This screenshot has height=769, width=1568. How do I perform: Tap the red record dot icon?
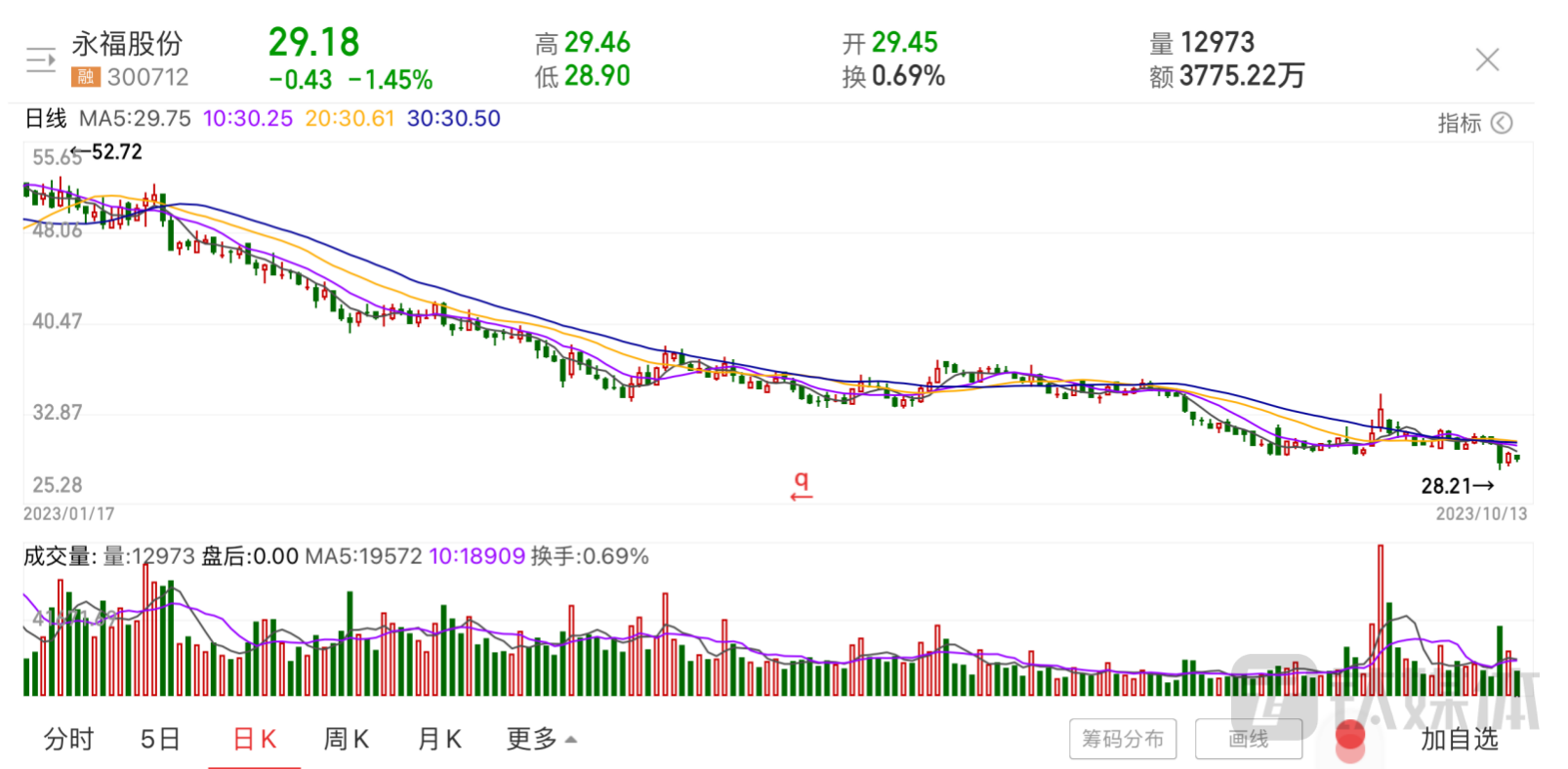pyautogui.click(x=1349, y=737)
